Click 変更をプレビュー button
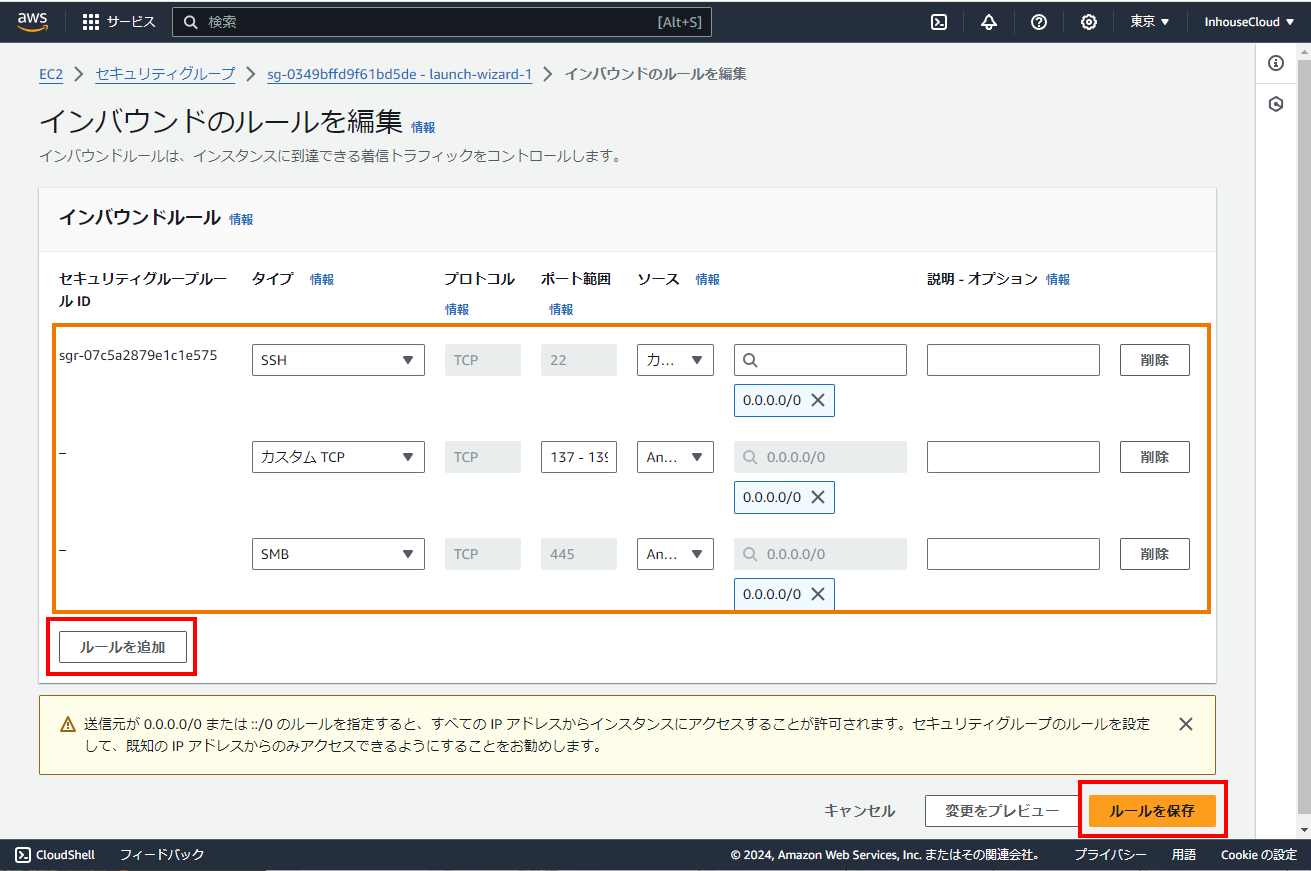 pyautogui.click(x=1002, y=811)
